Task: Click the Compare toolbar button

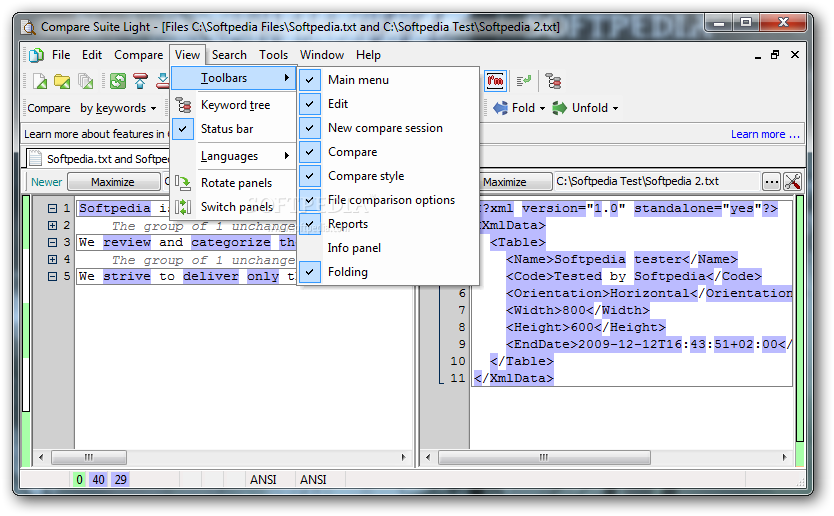Action: click(48, 108)
